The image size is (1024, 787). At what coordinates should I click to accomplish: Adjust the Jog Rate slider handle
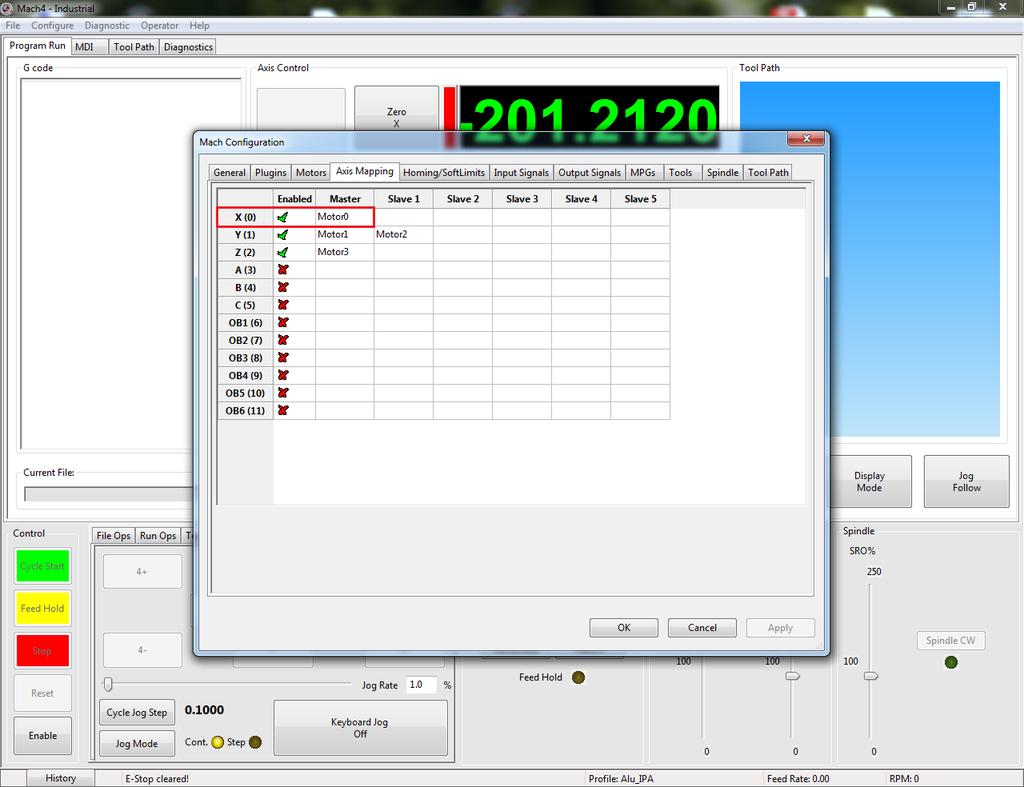108,684
